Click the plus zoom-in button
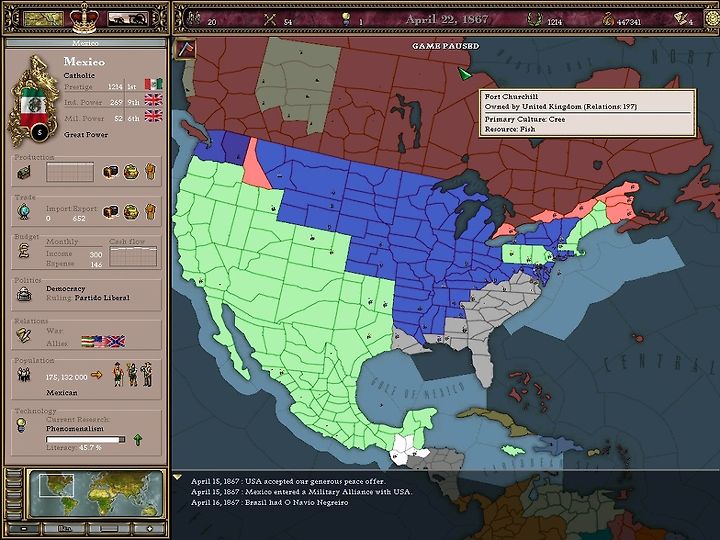Viewport: 720px width, 540px height. (x=149, y=529)
